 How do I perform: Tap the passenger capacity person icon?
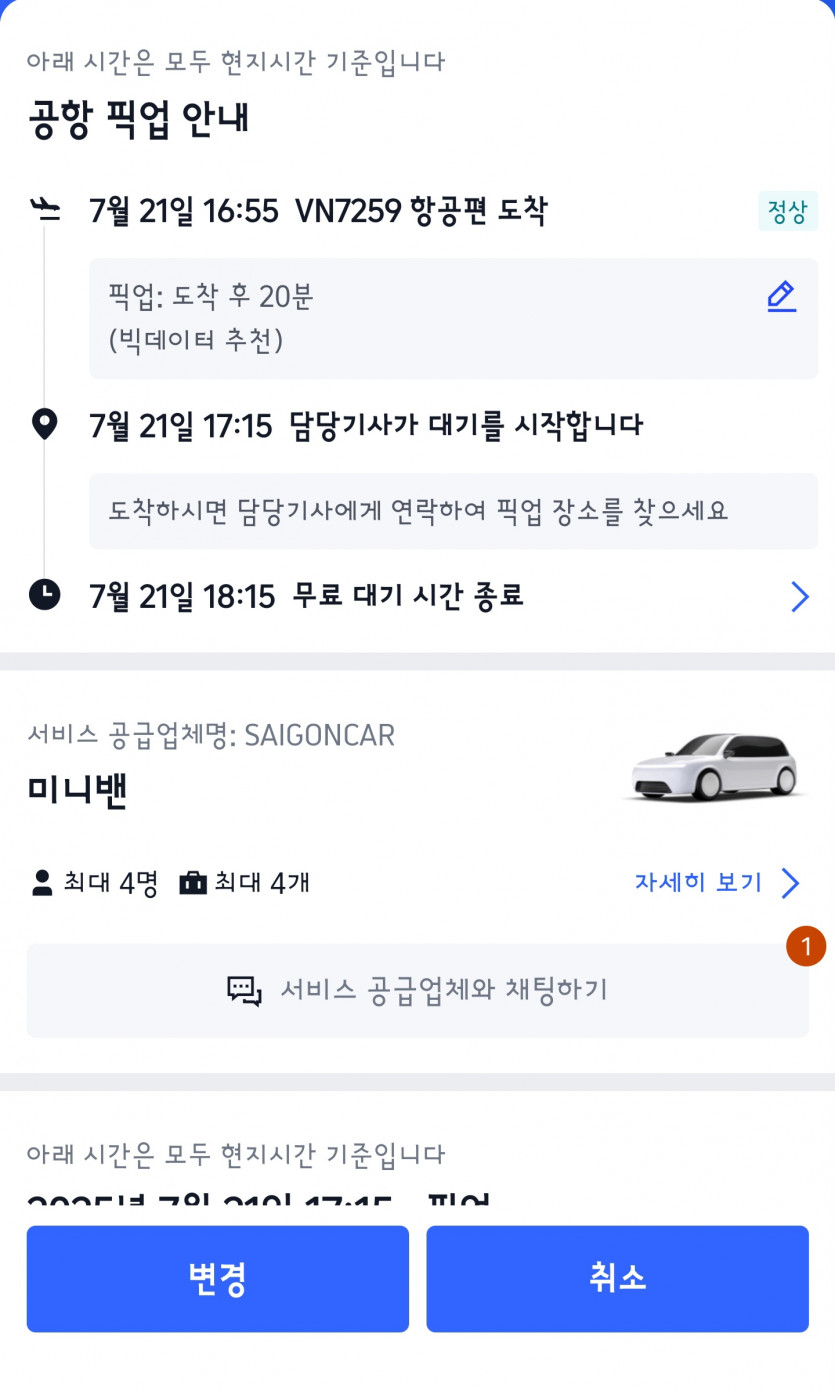tap(42, 883)
